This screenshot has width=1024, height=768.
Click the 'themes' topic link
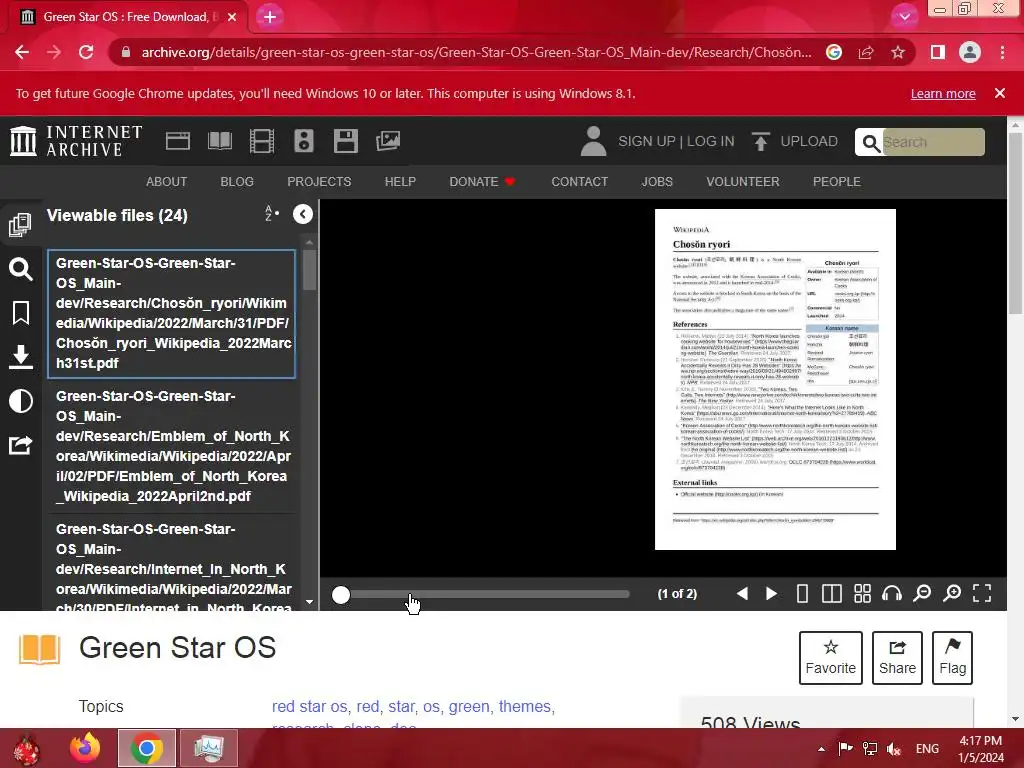[524, 707]
